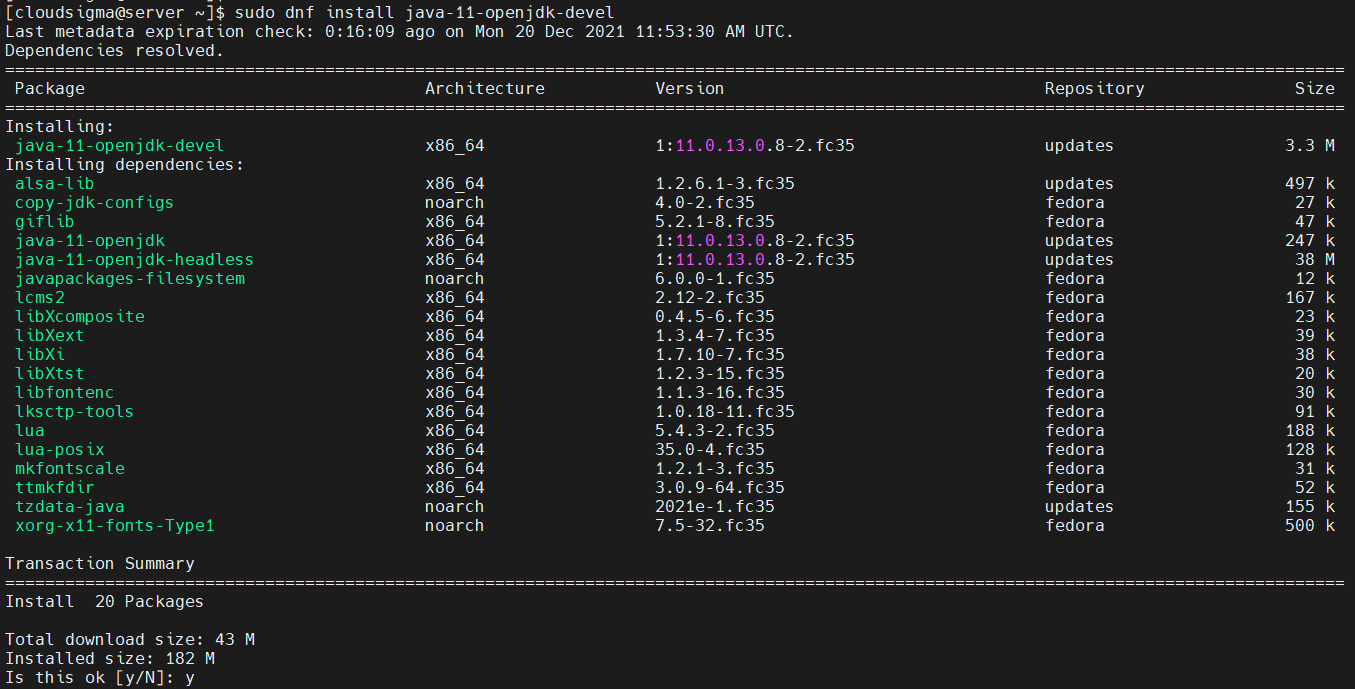Click version 7.5-32.fc35 text
The width and height of the screenshot is (1355, 689).
(x=710, y=526)
